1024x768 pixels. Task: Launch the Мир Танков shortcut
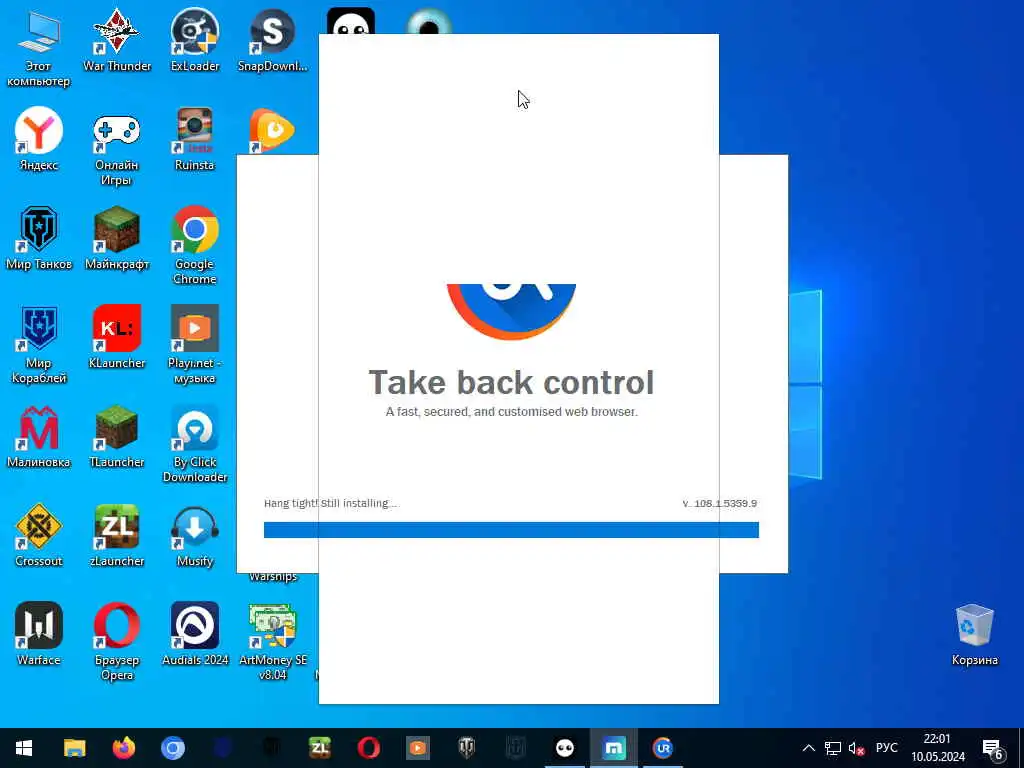[x=39, y=239]
